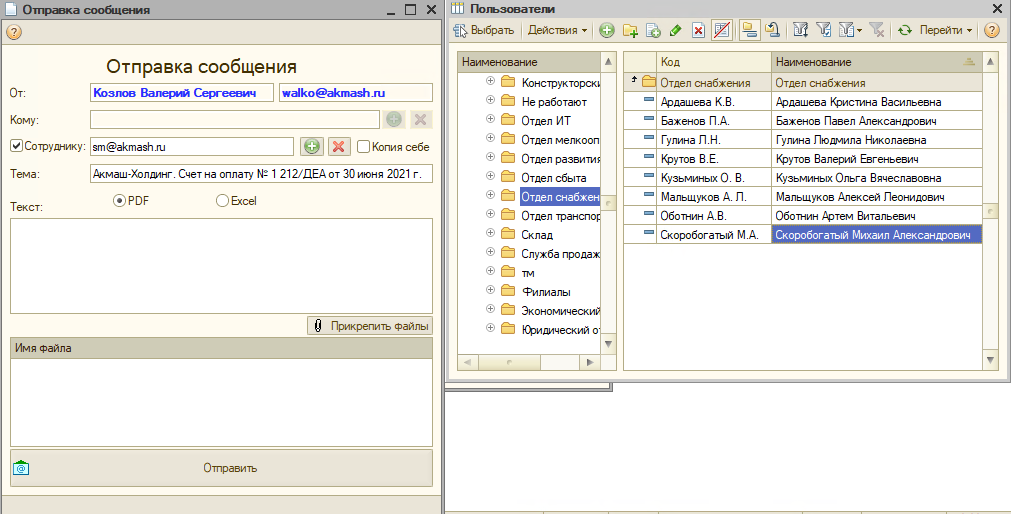The height and width of the screenshot is (514, 1011).
Task: Select the row Гулина Людмила Николаевна
Action: tap(803, 139)
